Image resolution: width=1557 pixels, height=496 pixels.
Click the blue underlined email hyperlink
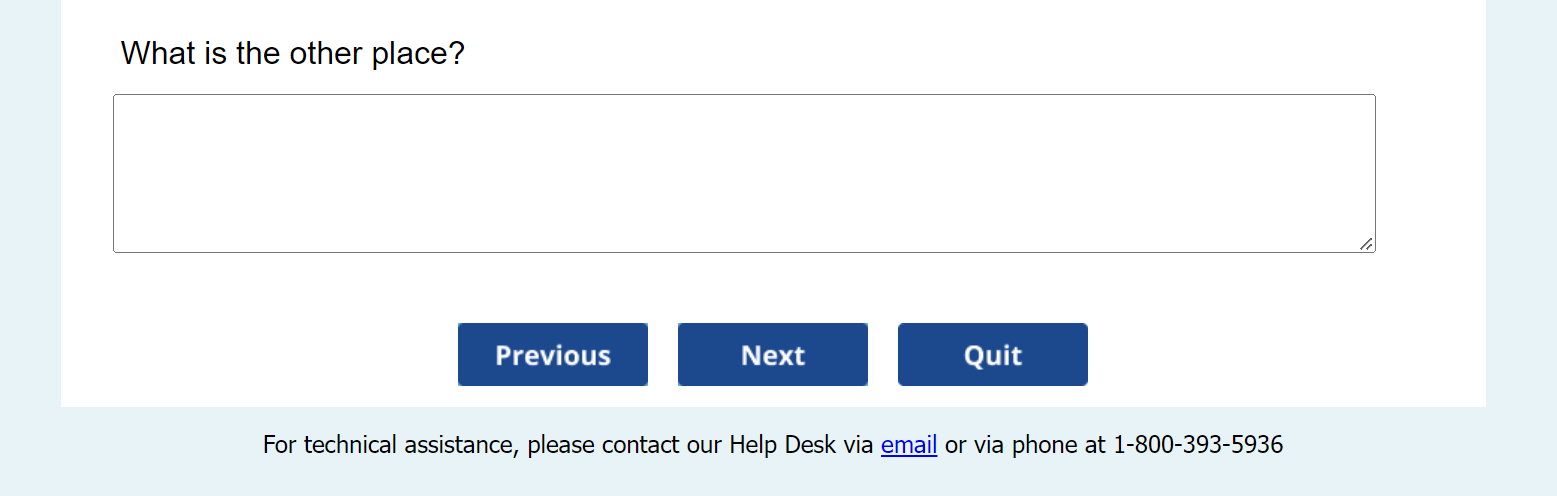908,445
